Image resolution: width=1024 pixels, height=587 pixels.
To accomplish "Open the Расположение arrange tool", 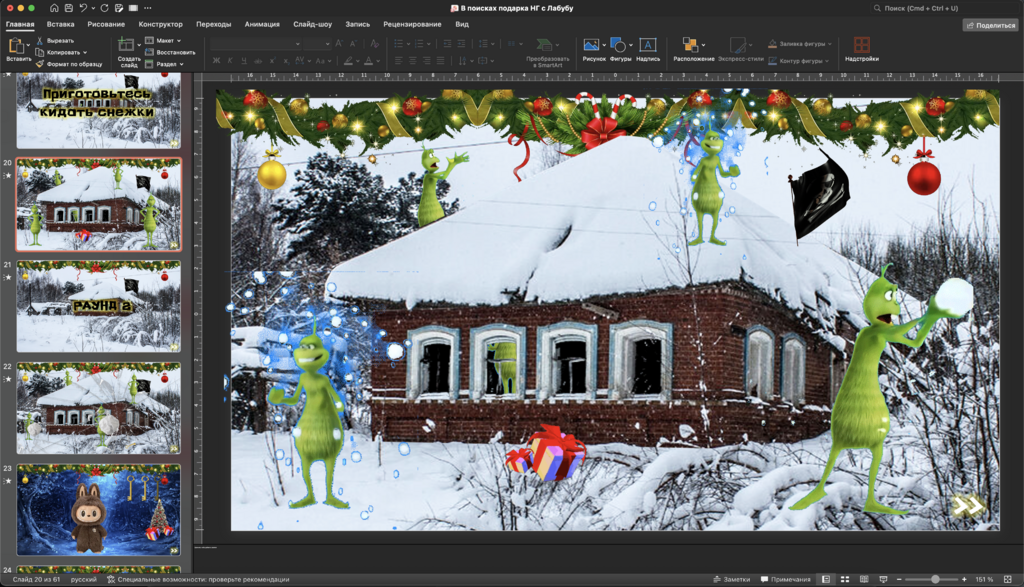I will 690,44.
